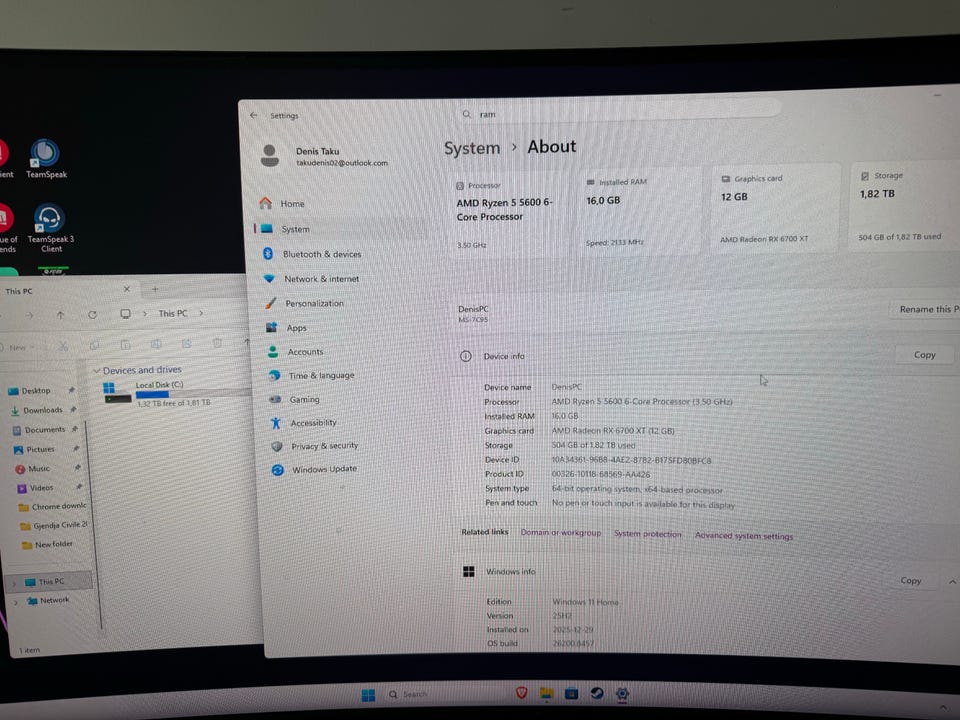Click This PC in Explorer address bar
This screenshot has height=720, width=960.
[x=173, y=313]
